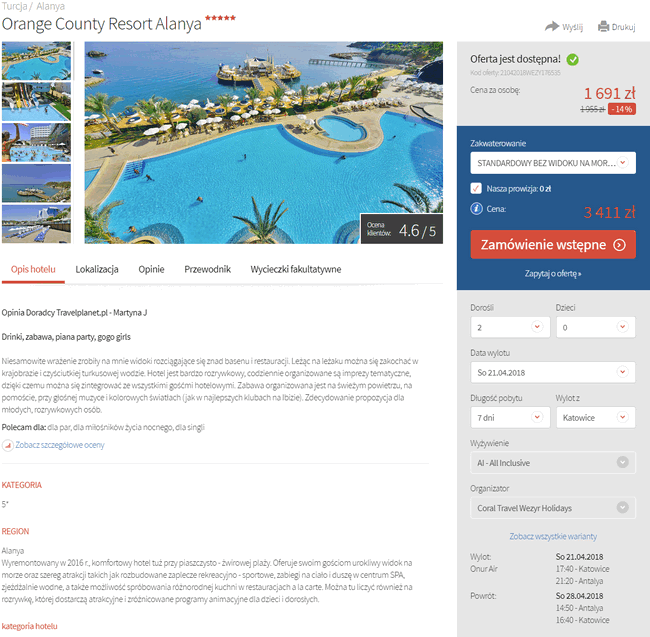This screenshot has width=650, height=637.
Task: Click the hotel title Orange County Resort Alanya
Action: (x=102, y=24)
